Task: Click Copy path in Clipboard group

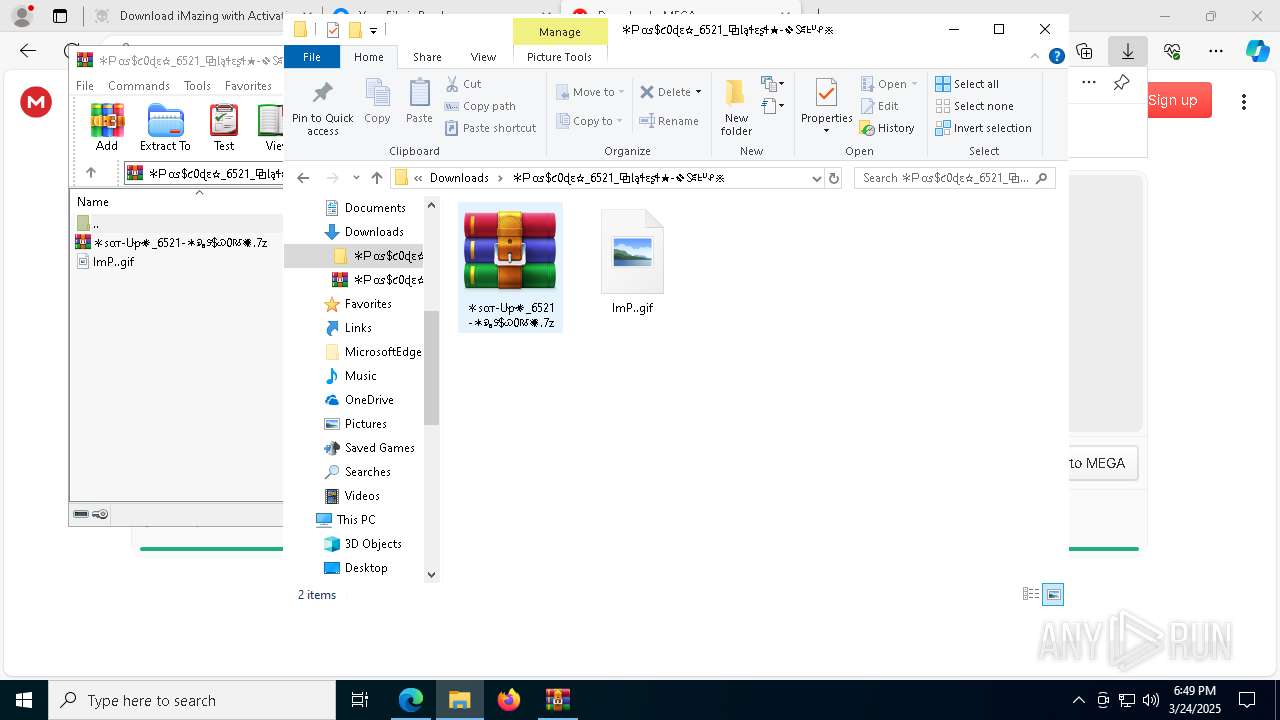Action: coord(481,106)
